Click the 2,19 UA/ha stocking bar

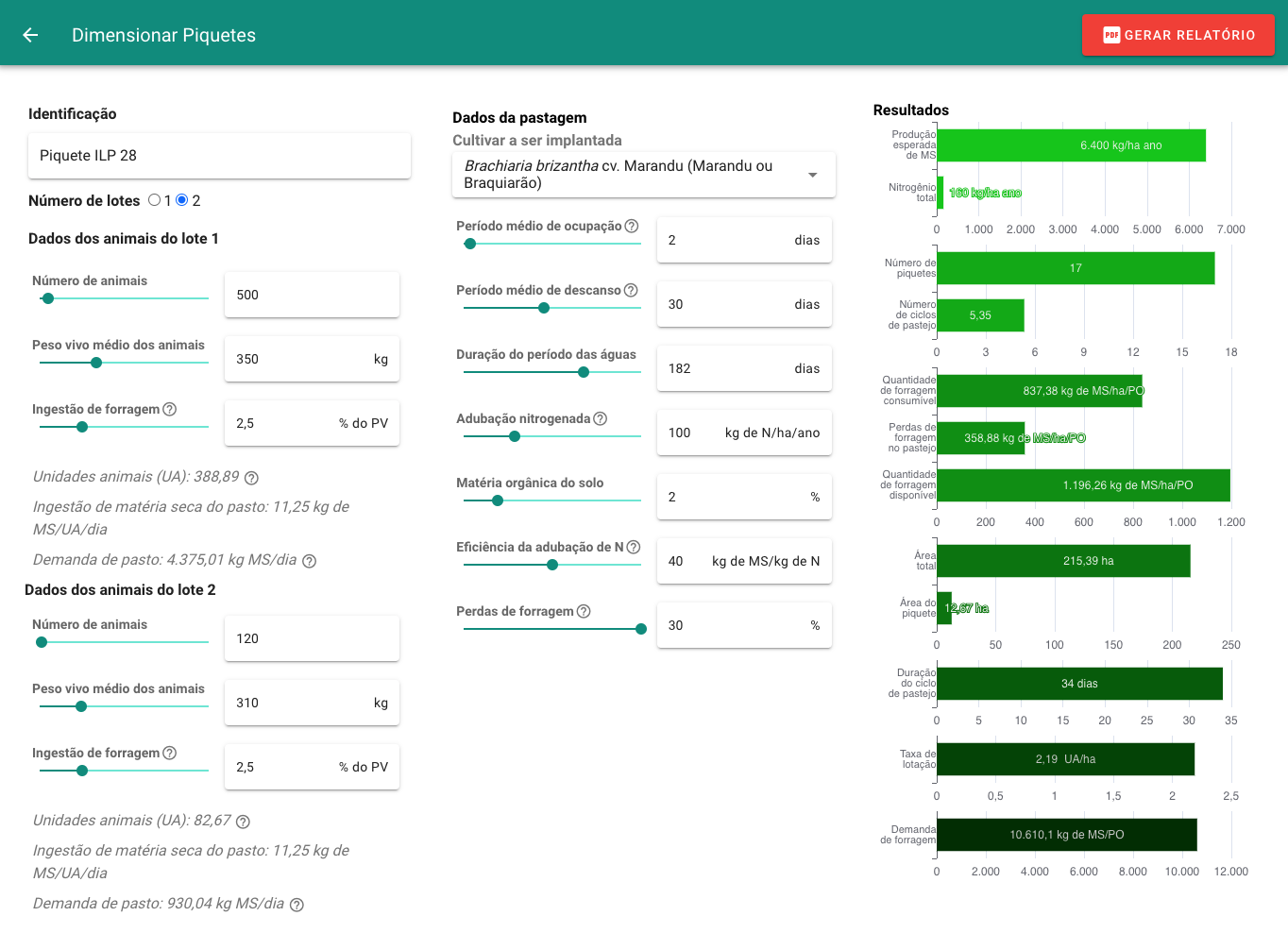click(1065, 759)
